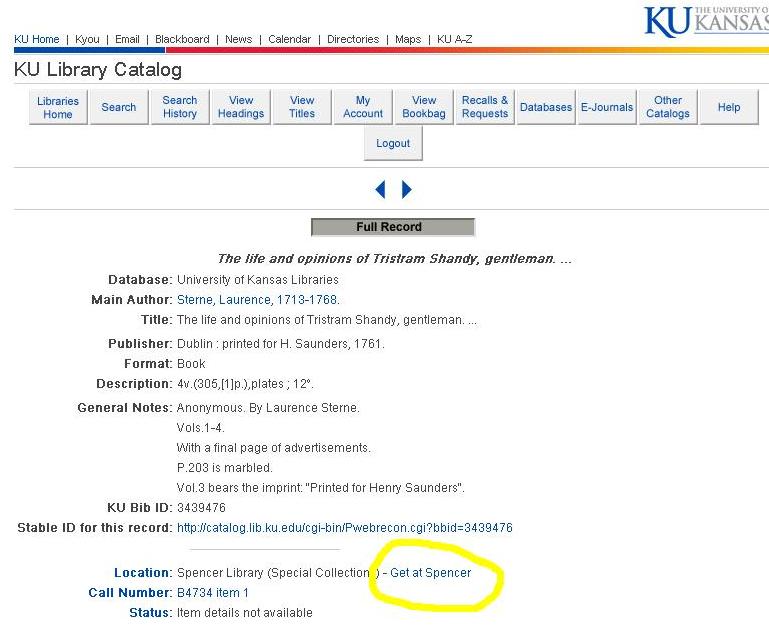Open View Titles
Viewport: 769px width, 631px height.
pyautogui.click(x=302, y=107)
